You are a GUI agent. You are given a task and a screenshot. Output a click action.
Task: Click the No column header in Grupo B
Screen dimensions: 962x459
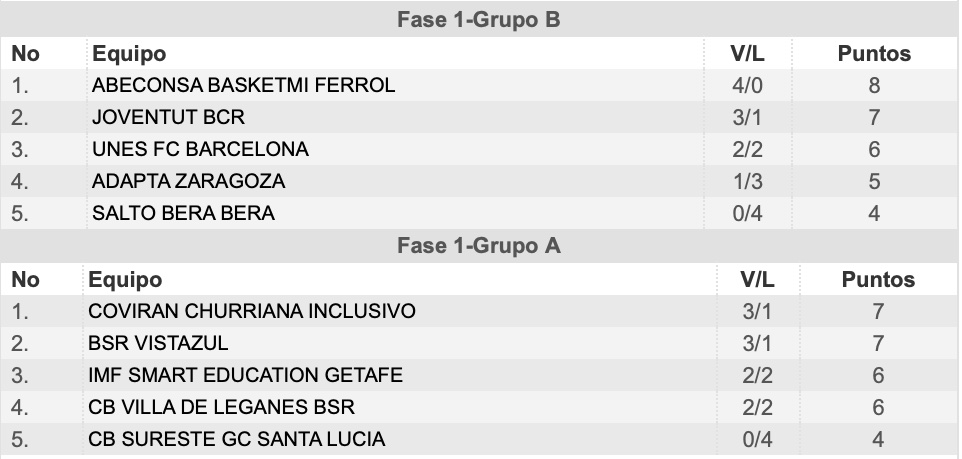25,53
